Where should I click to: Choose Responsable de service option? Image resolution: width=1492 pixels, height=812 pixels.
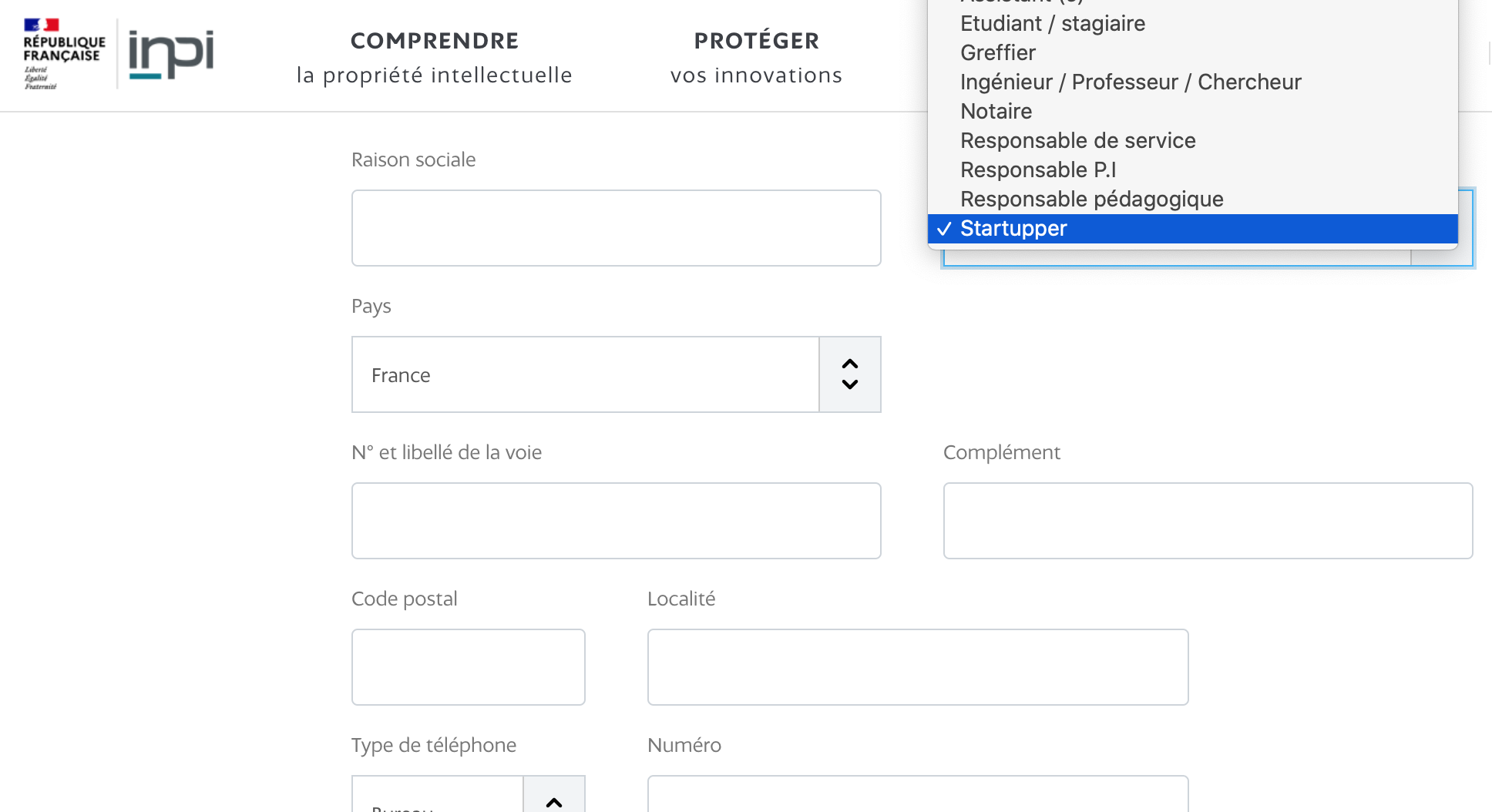1077,141
